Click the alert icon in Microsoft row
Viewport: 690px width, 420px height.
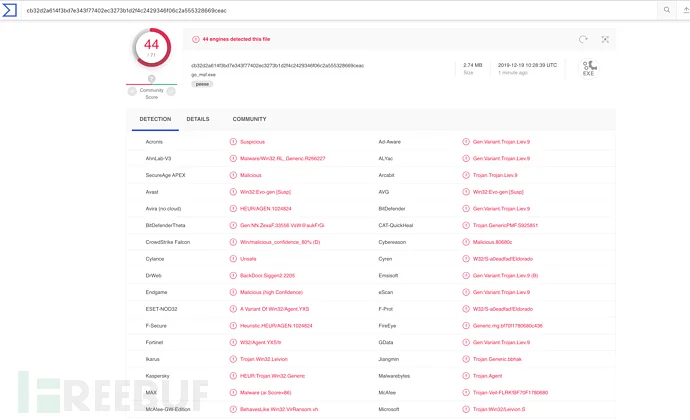pyautogui.click(x=466, y=409)
